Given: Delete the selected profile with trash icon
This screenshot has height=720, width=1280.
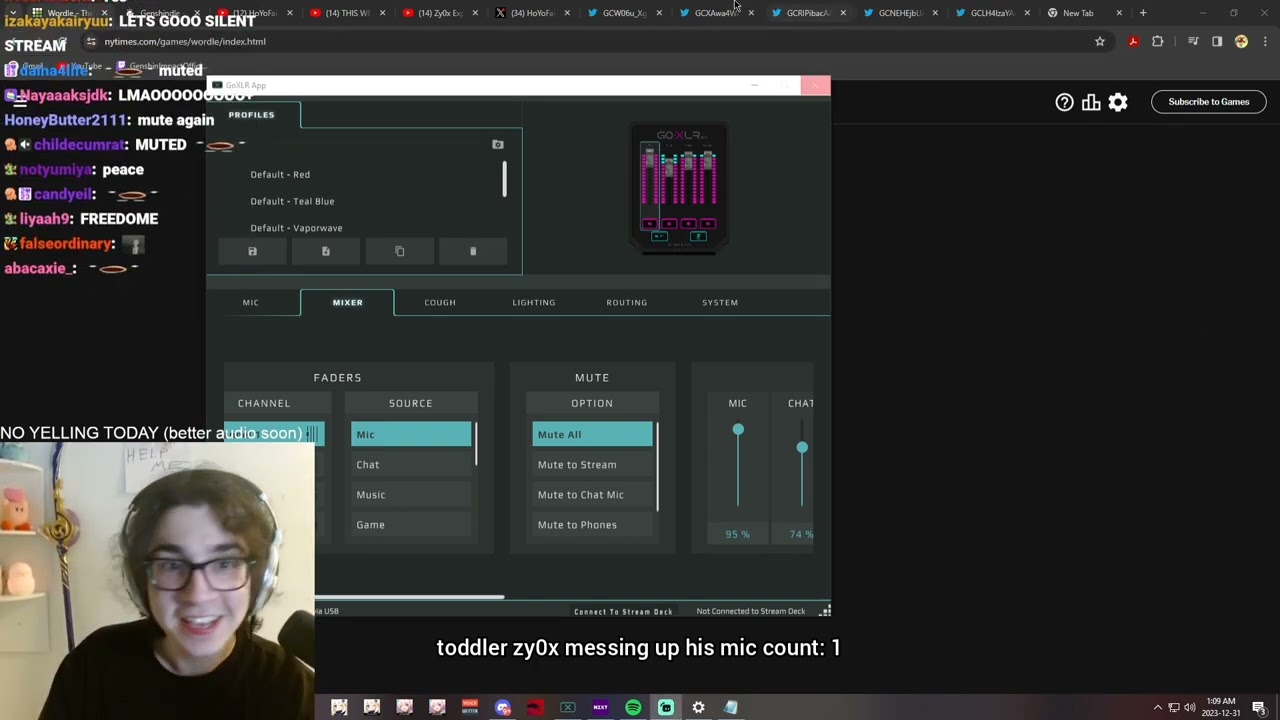Looking at the screenshot, I should [473, 251].
